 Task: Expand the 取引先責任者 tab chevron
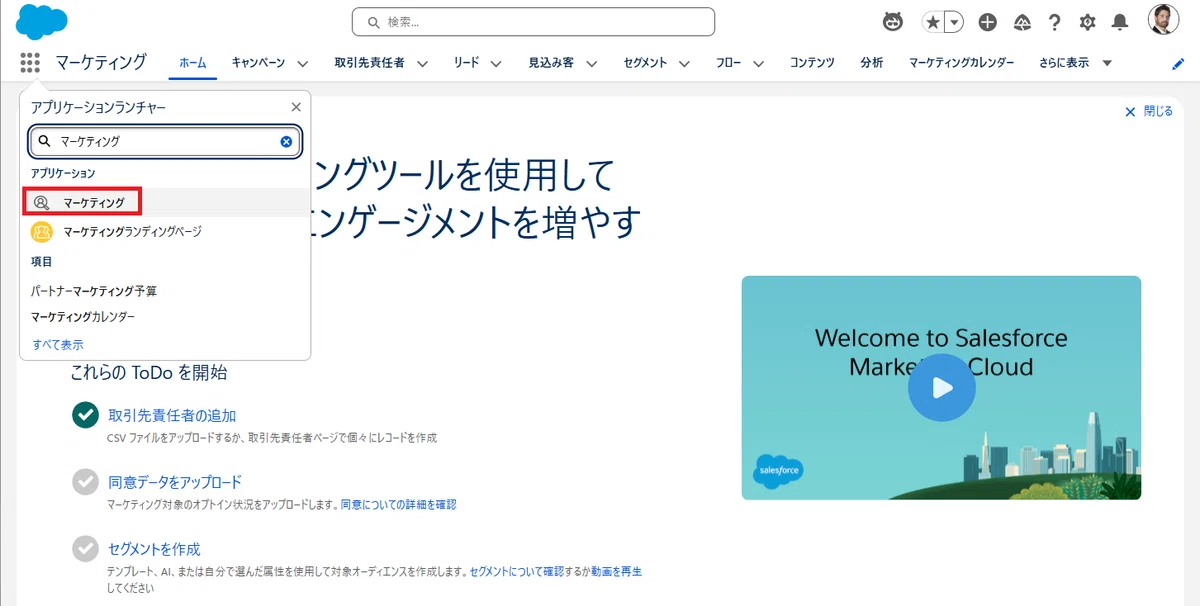pyautogui.click(x=422, y=64)
